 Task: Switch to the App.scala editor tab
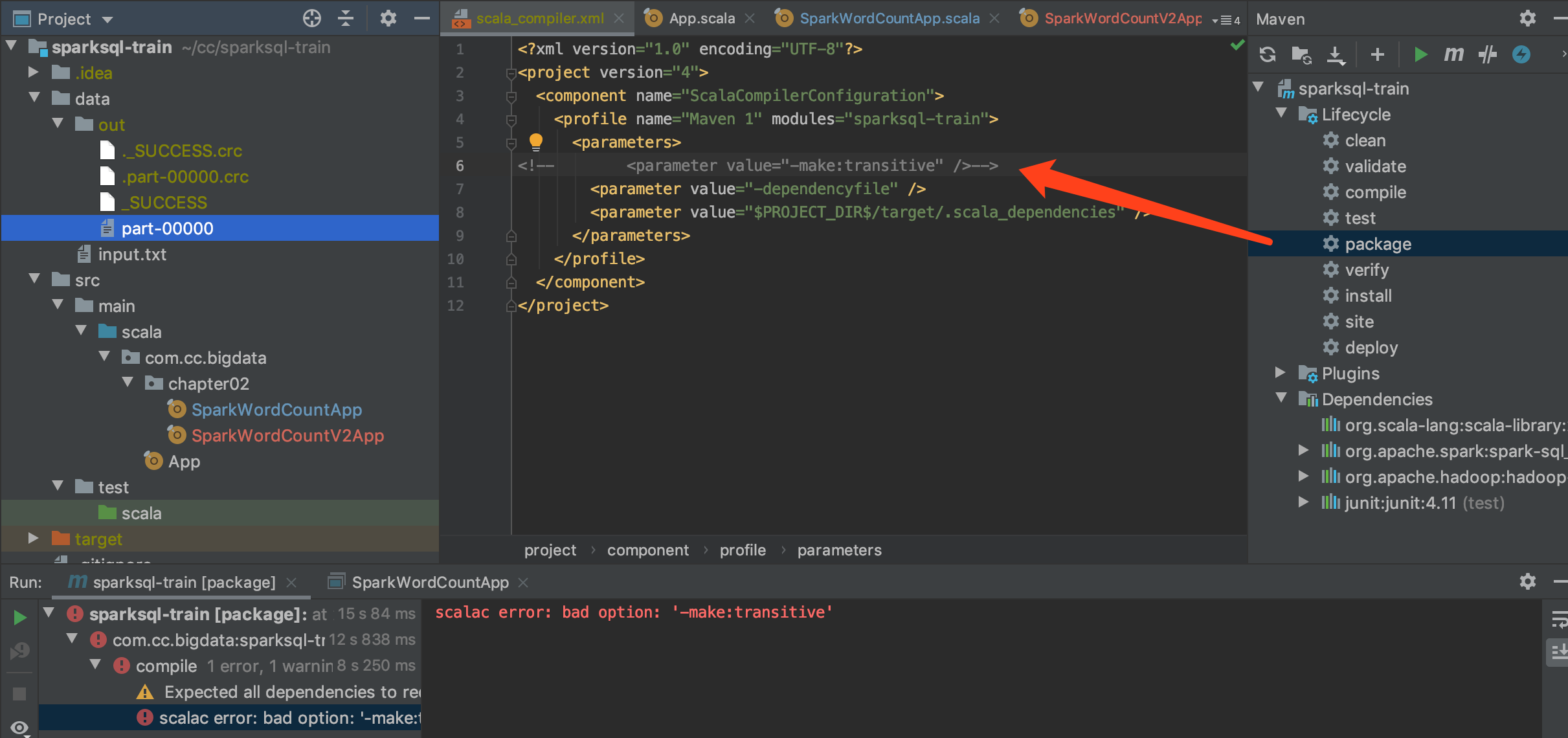[701, 18]
